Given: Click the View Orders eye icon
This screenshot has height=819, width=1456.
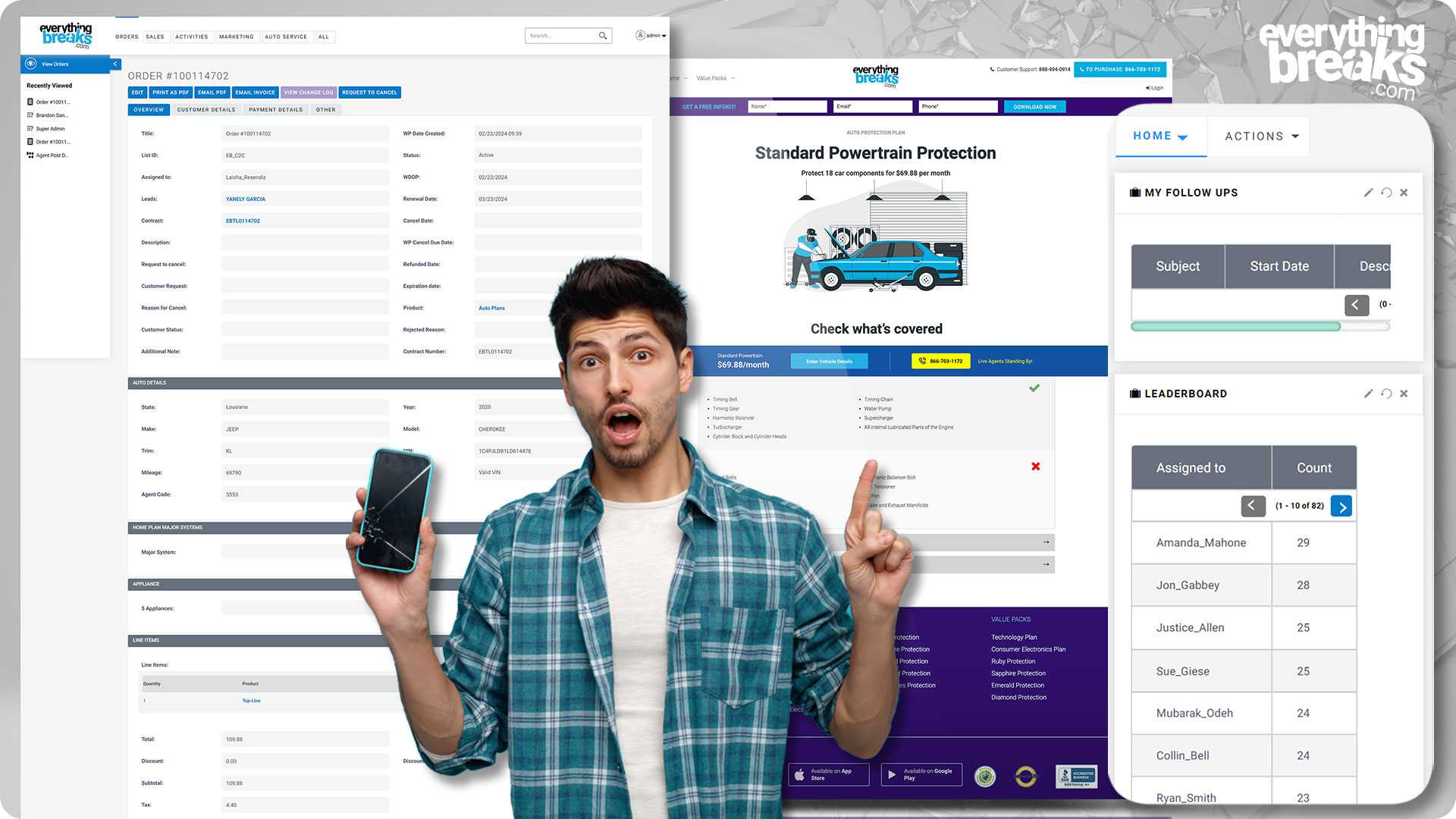Looking at the screenshot, I should [31, 64].
